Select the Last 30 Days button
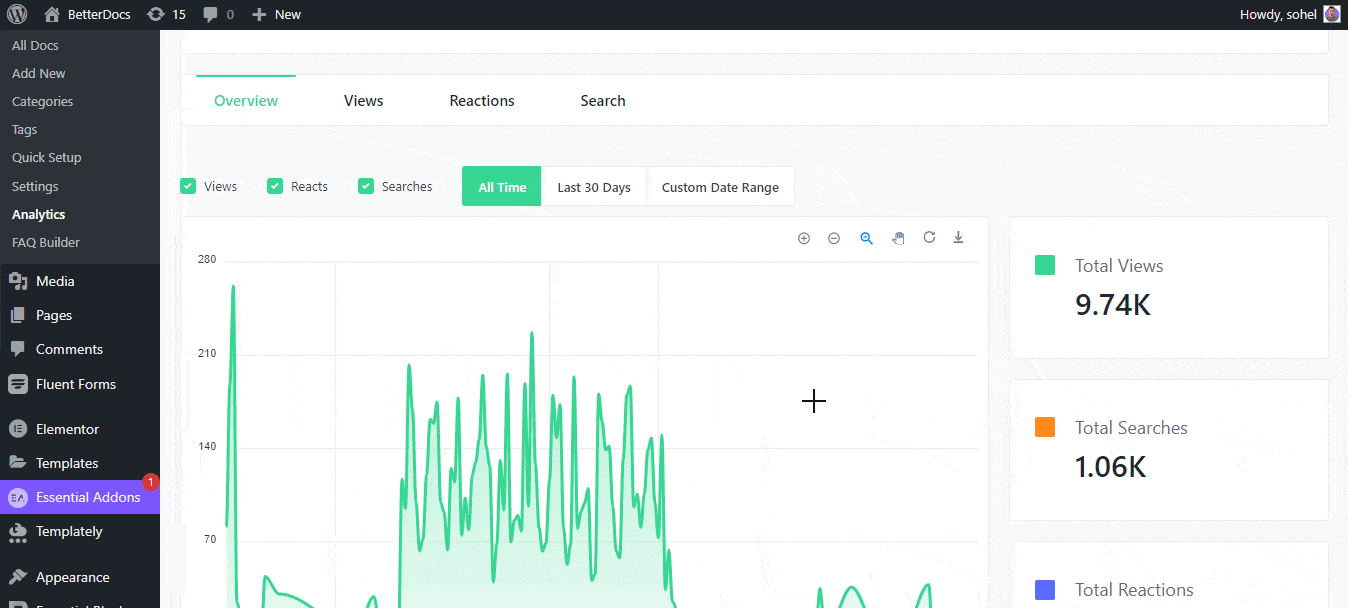The image size is (1348, 608). tap(594, 187)
